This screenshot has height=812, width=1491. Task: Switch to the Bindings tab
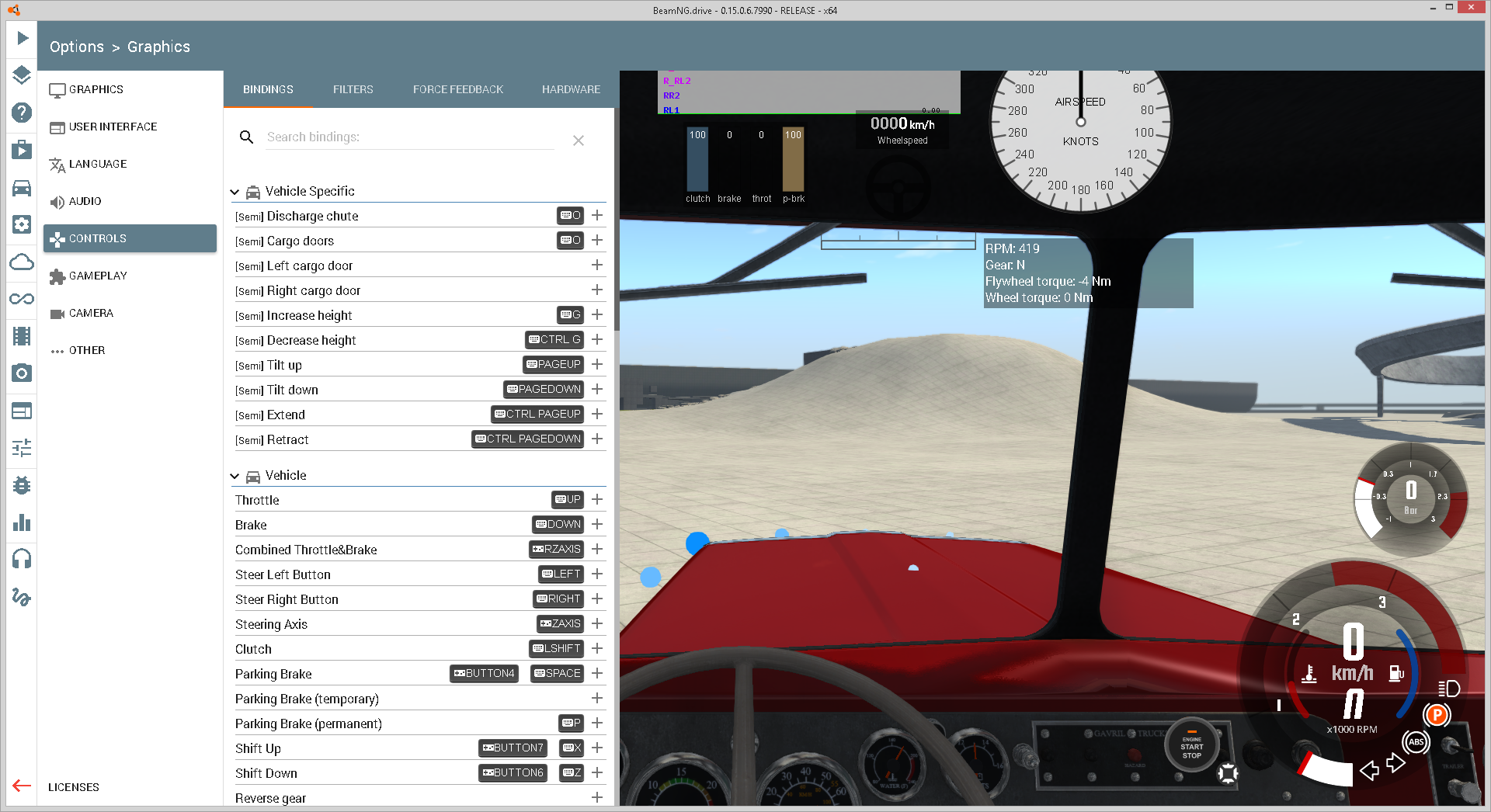point(268,89)
